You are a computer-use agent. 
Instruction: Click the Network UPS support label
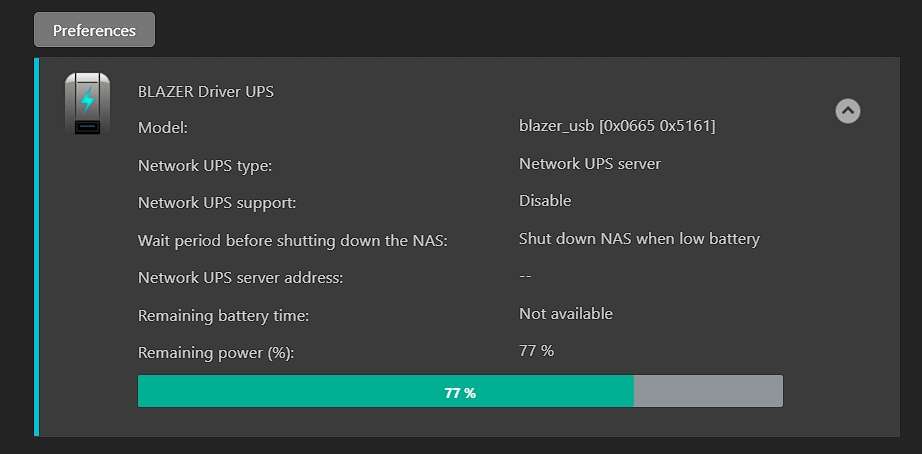click(217, 203)
